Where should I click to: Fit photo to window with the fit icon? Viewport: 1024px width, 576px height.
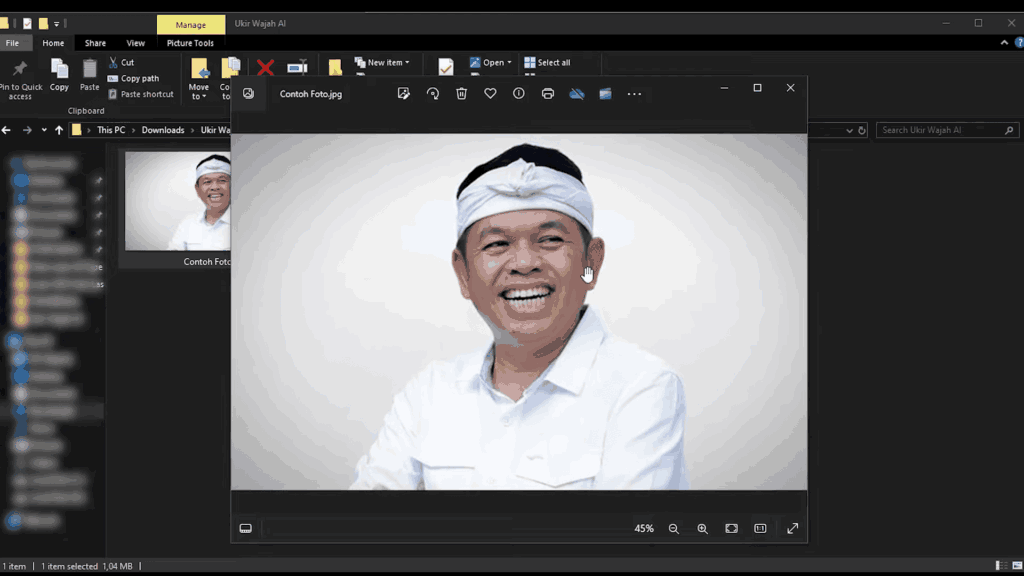(x=731, y=528)
